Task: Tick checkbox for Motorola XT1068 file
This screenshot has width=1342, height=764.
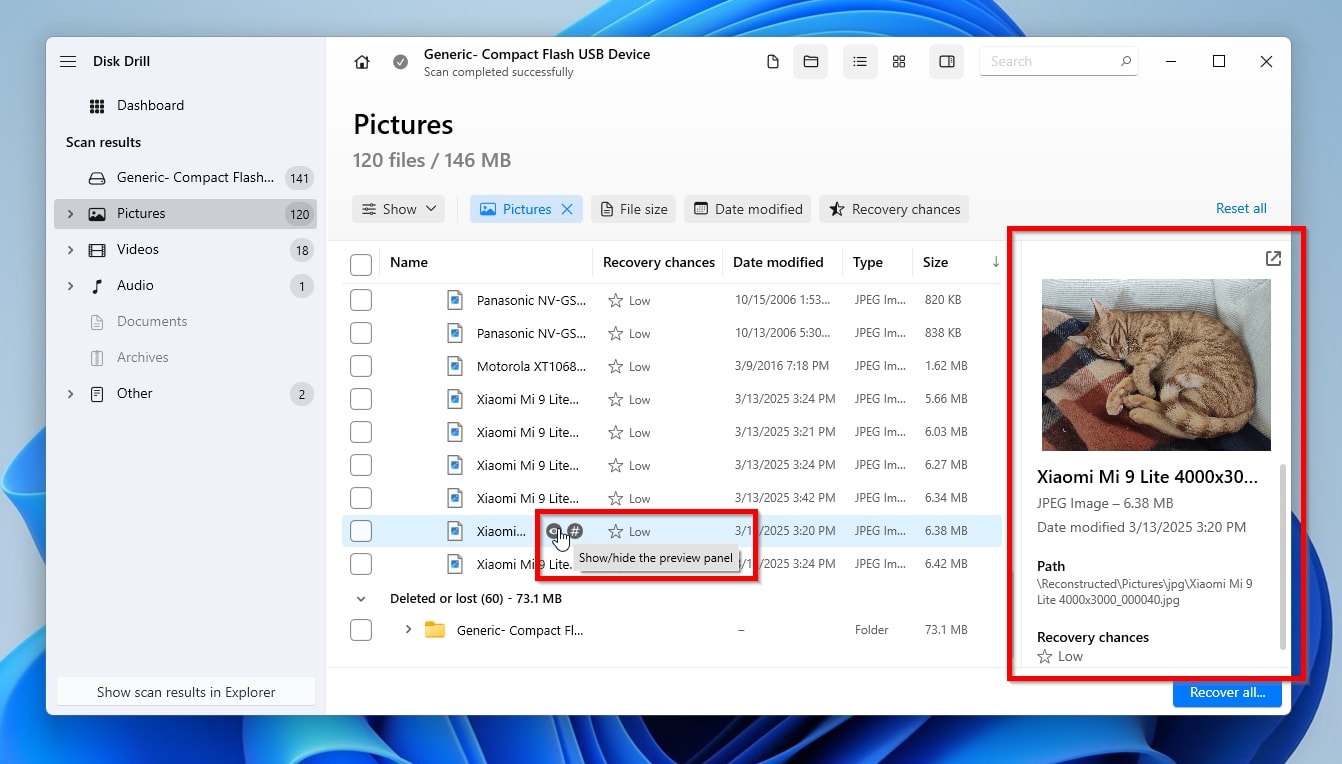Action: pyautogui.click(x=361, y=367)
